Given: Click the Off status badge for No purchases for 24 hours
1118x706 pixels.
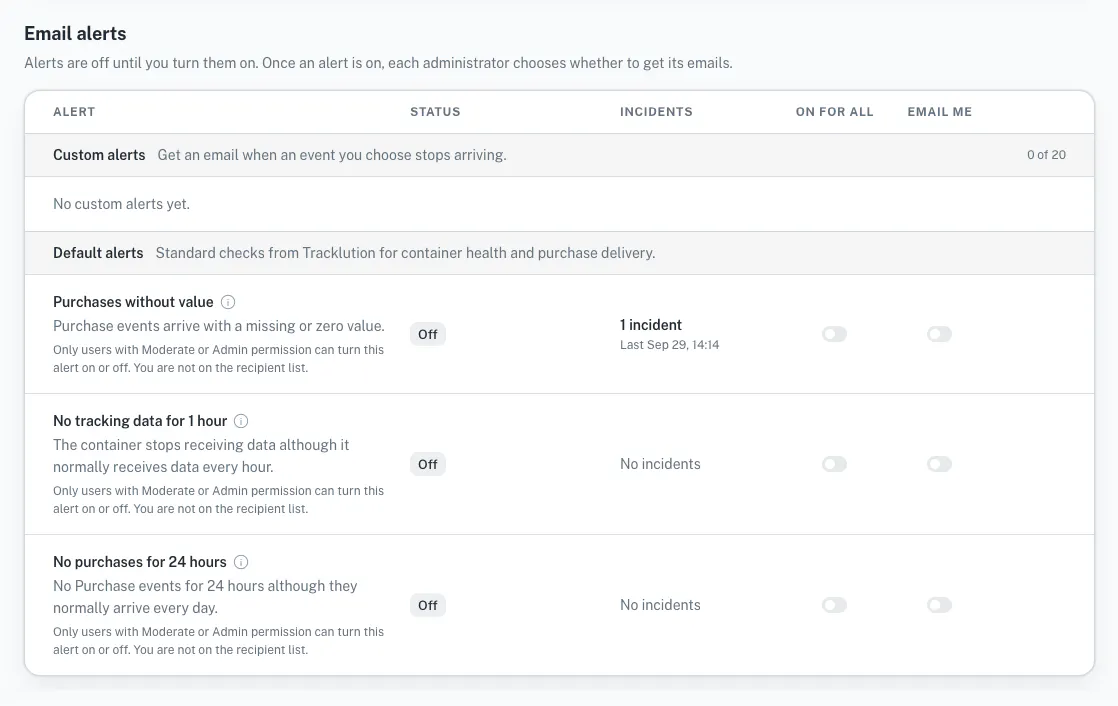Looking at the screenshot, I should click(428, 605).
